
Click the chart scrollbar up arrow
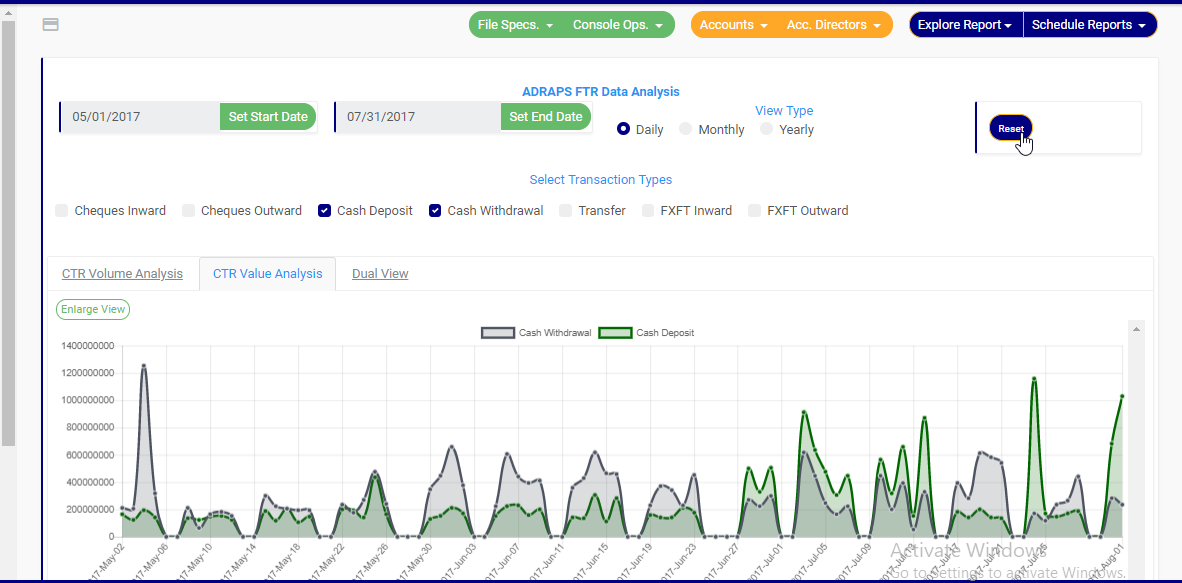coord(1136,329)
